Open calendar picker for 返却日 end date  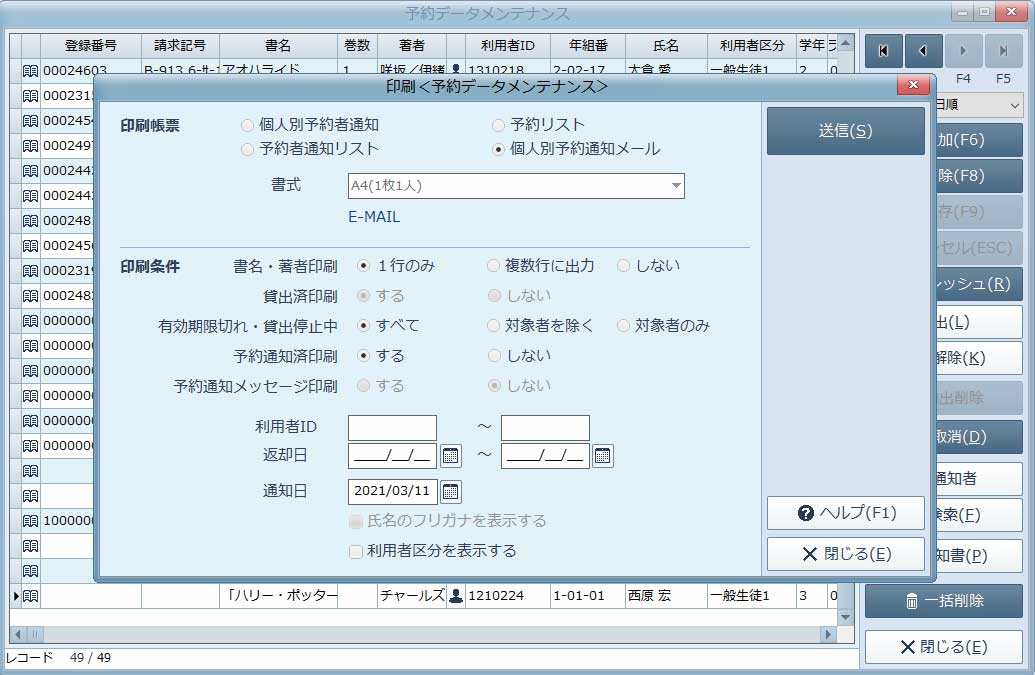[x=603, y=456]
